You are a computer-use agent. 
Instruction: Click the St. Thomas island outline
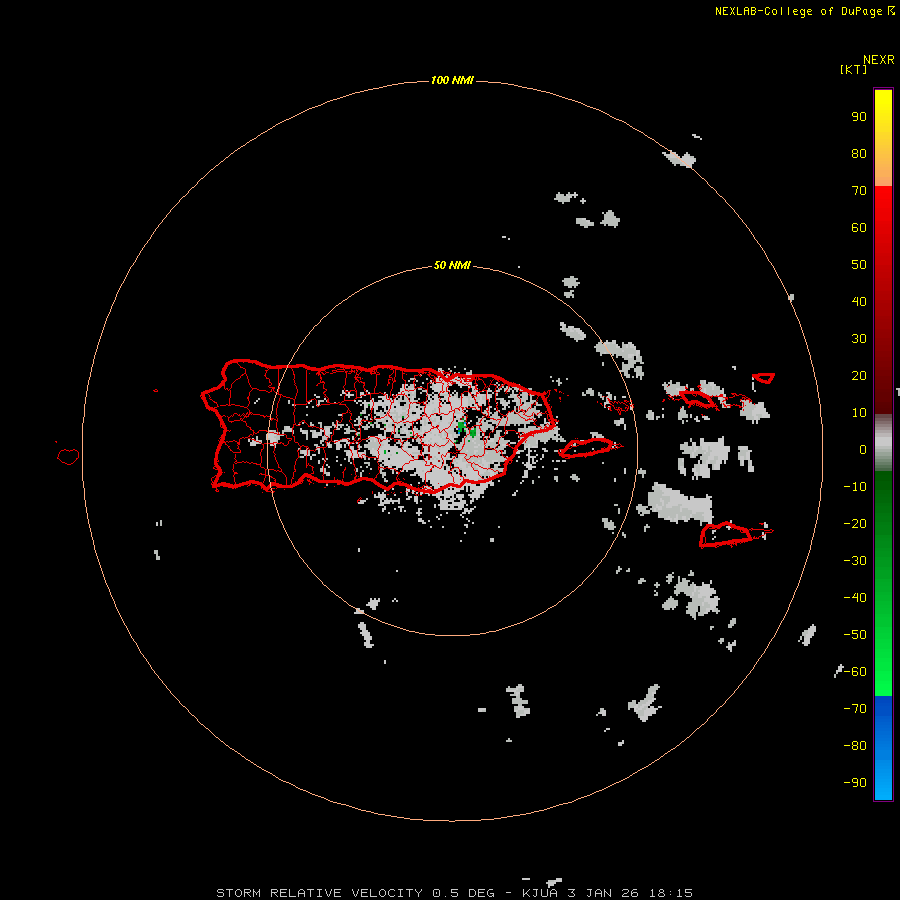point(699,398)
